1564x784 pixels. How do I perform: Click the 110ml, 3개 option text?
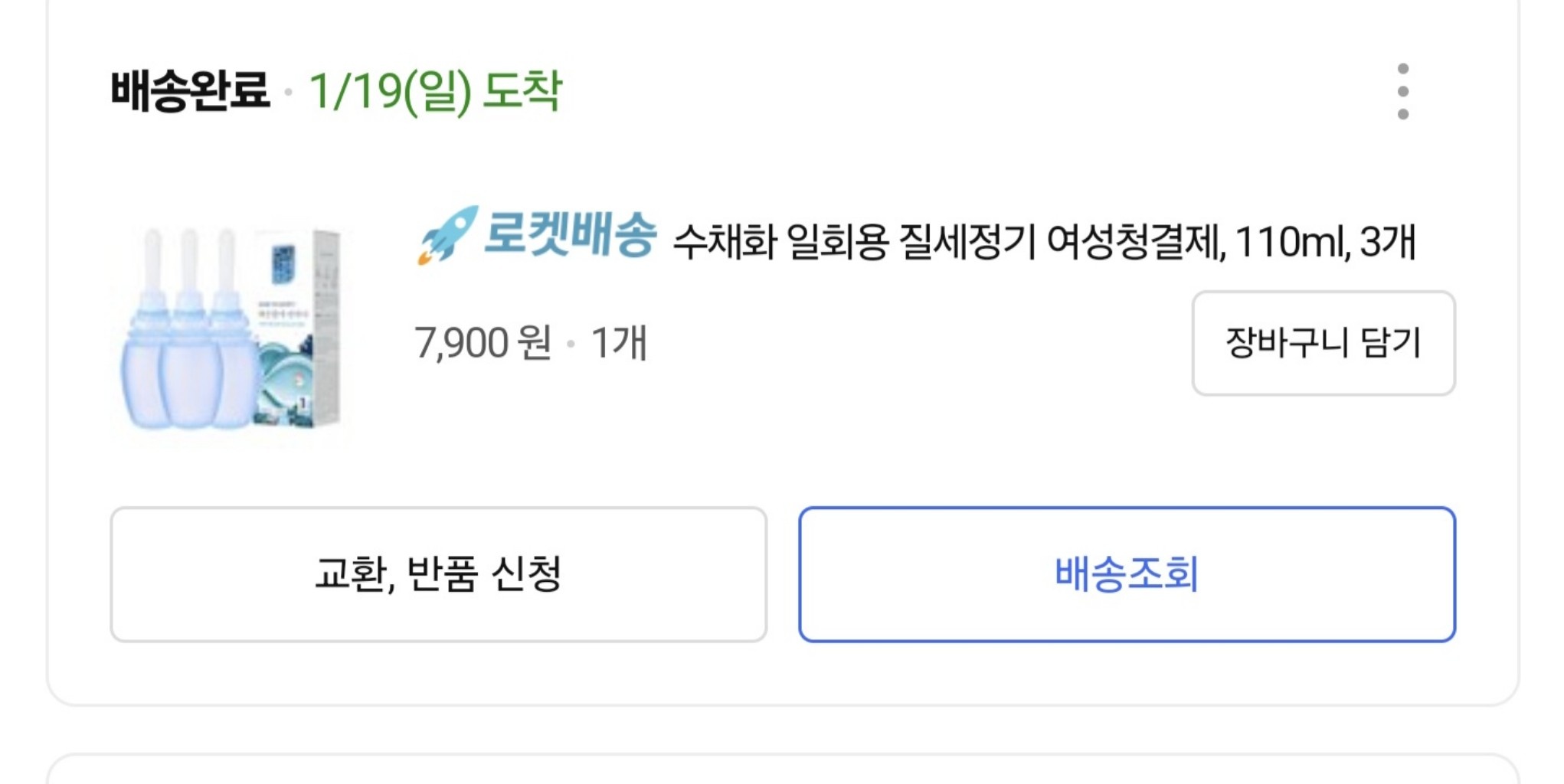click(1325, 242)
